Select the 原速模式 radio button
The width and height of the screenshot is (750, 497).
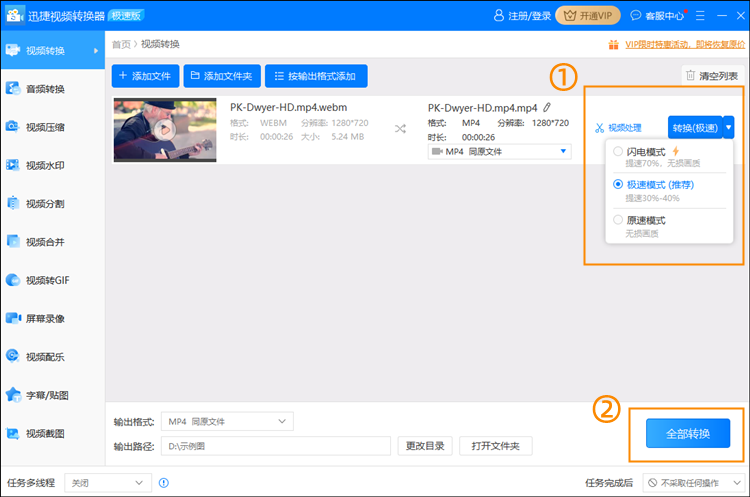click(618, 220)
